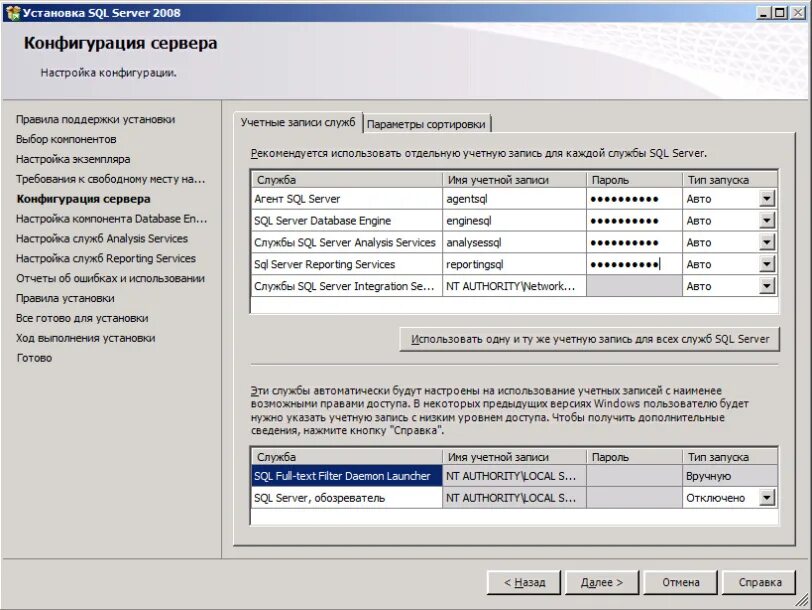Click Требования к свободному месту step

coord(110,179)
